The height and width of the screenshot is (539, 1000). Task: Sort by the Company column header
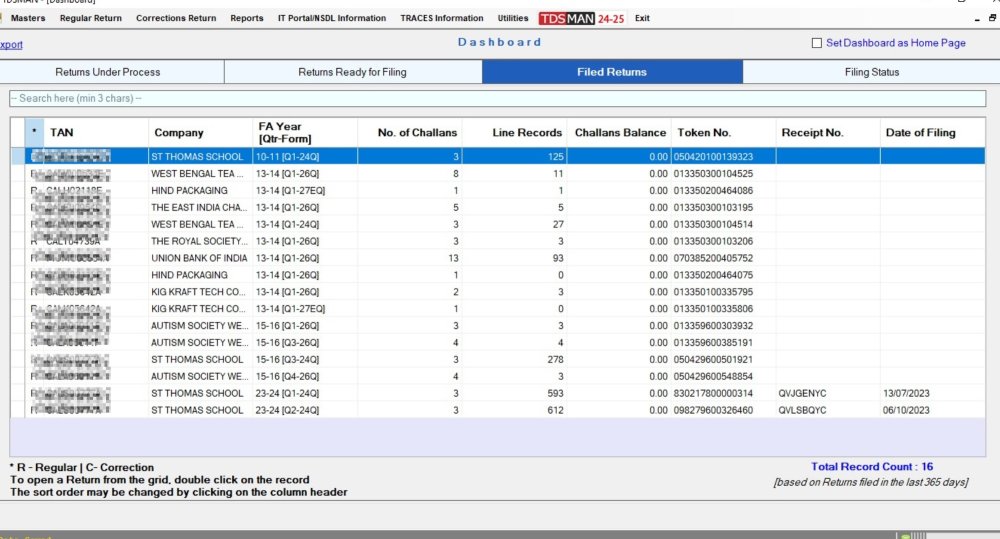coord(179,132)
